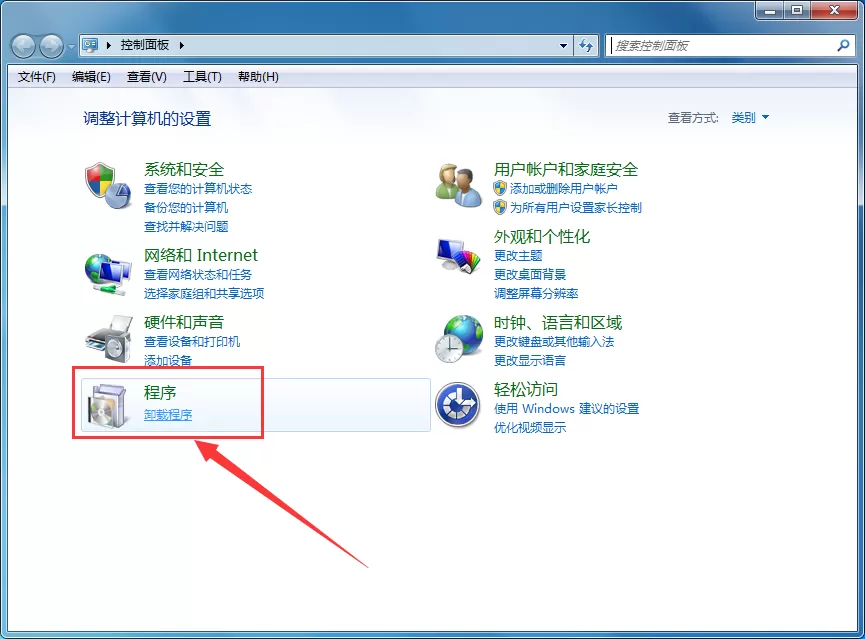
Task: Click the Hardware and Sound printer icon
Action: pyautogui.click(x=109, y=339)
